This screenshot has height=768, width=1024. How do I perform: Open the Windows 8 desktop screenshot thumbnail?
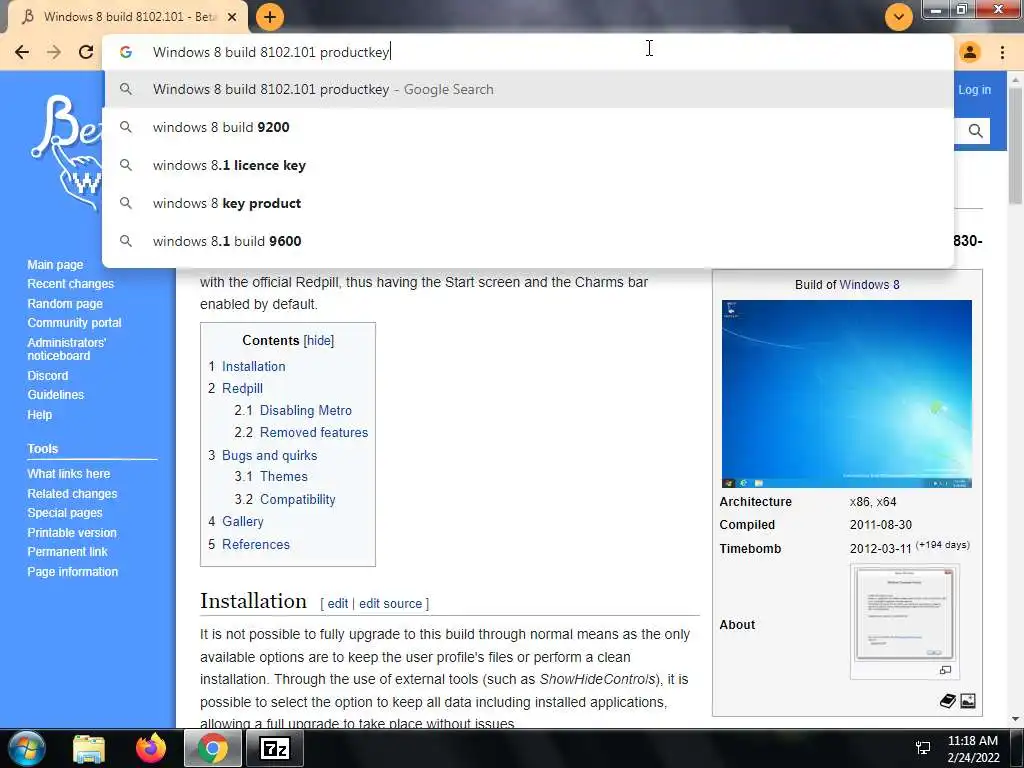coord(846,394)
